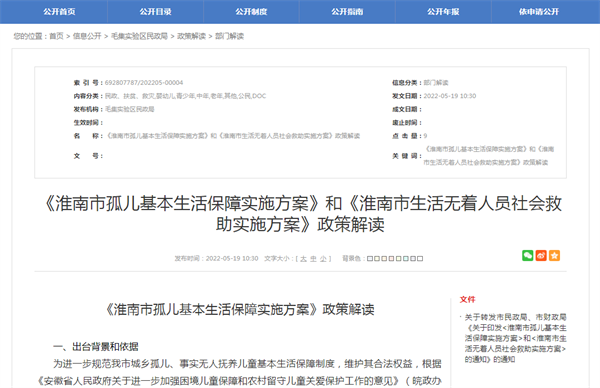Click the 首页 breadcrumb link
The image size is (600, 388).
56,36
